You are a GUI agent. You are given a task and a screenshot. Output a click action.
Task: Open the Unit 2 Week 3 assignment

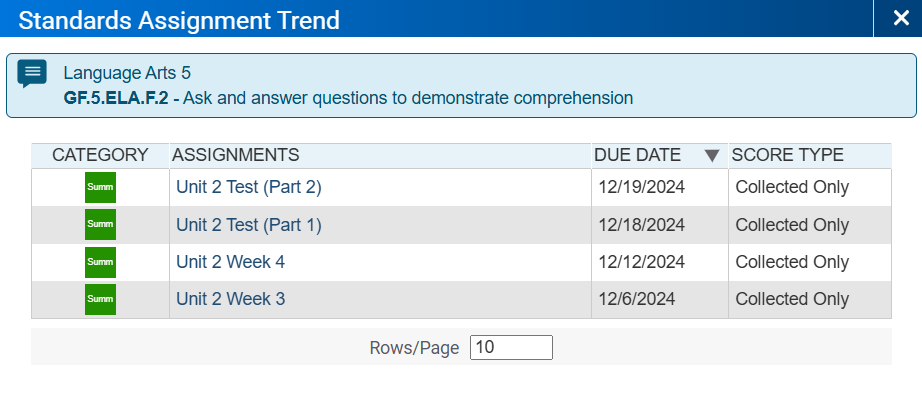[x=230, y=299]
